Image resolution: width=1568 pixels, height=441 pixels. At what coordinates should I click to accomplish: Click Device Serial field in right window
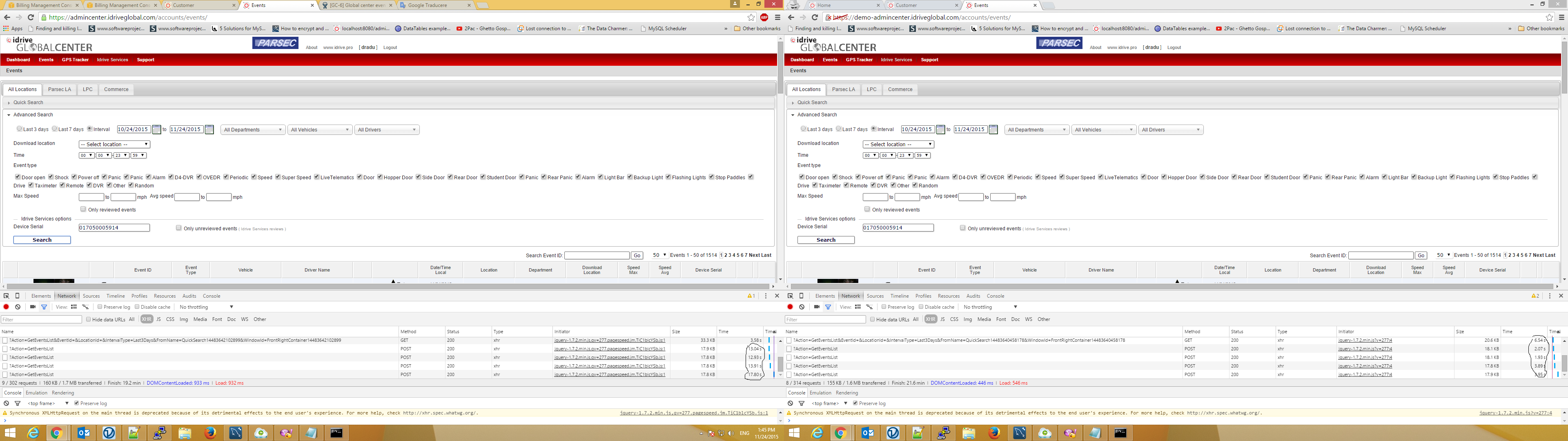(898, 228)
